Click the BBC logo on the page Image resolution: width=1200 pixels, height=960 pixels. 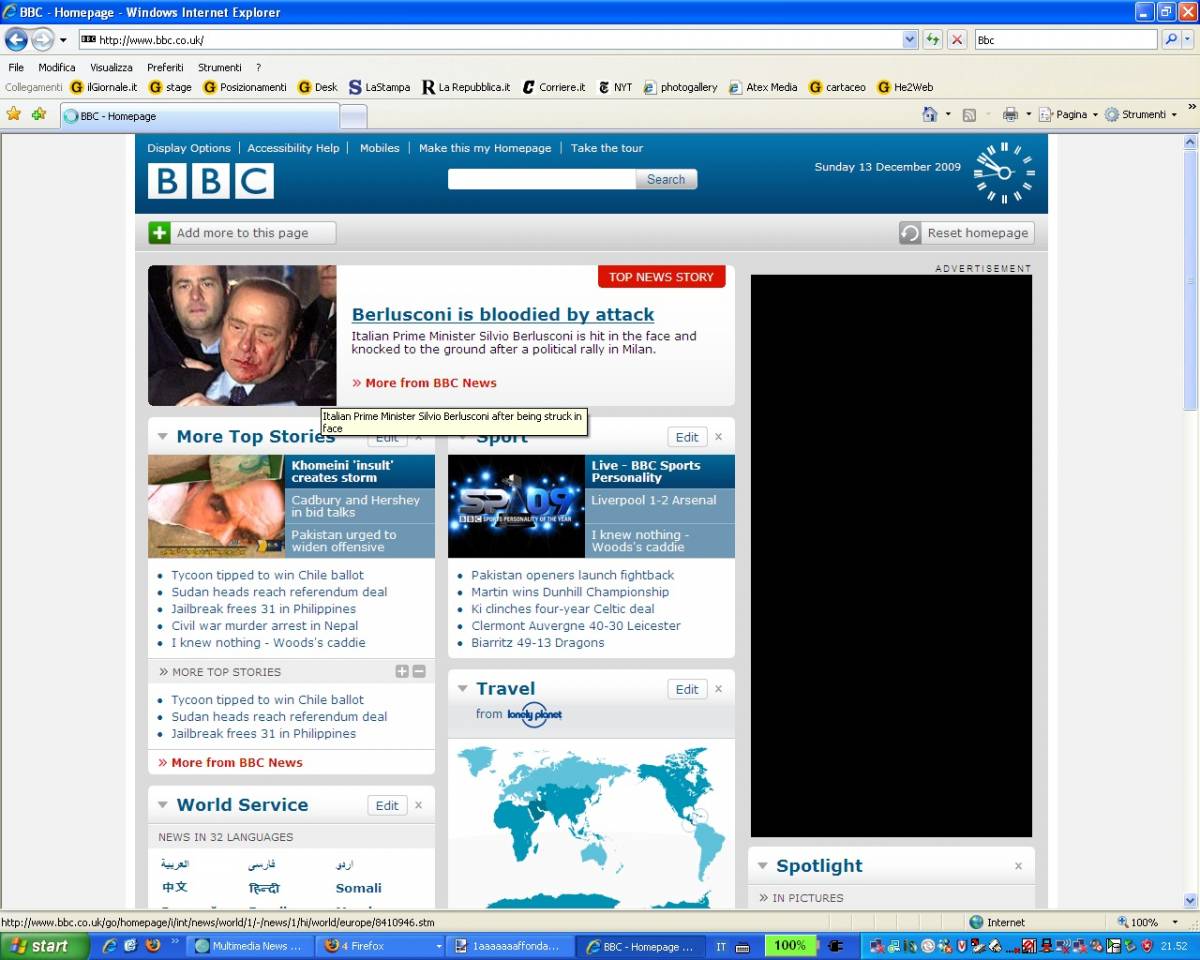211,181
